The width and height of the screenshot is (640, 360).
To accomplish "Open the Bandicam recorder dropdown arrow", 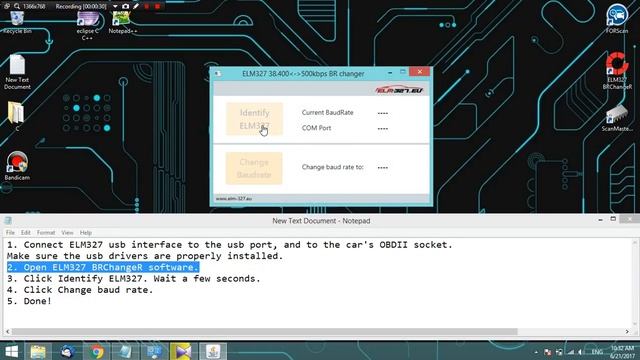I will pyautogui.click(x=115, y=6).
